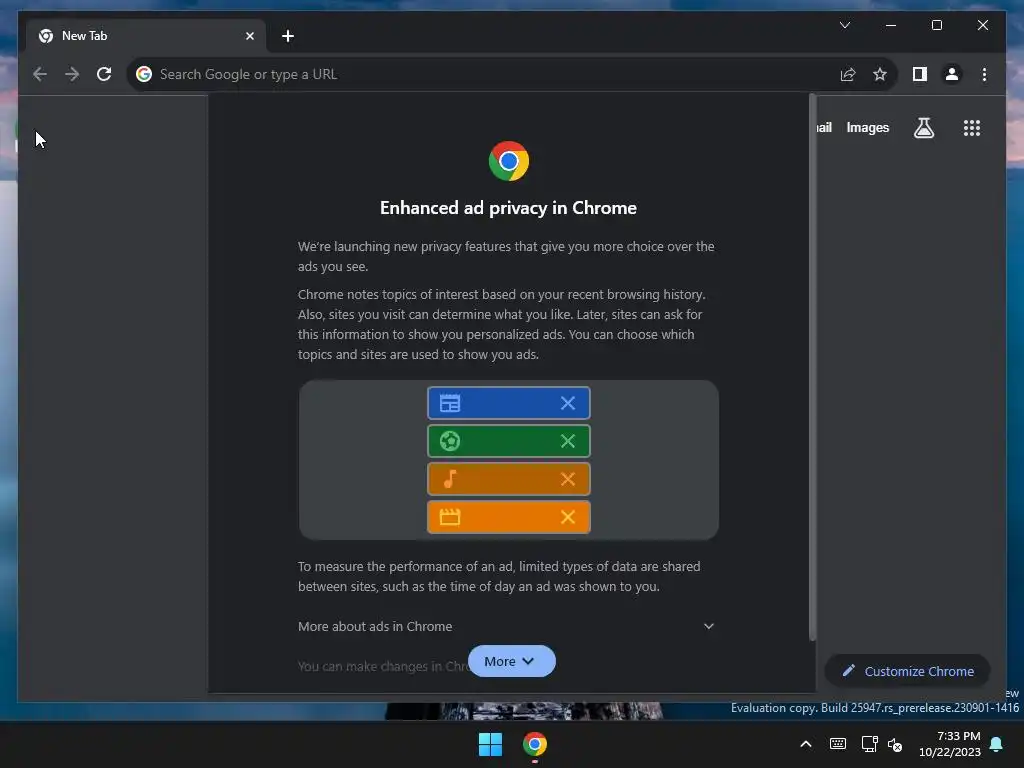
Task: Click the share page icon
Action: click(x=848, y=74)
